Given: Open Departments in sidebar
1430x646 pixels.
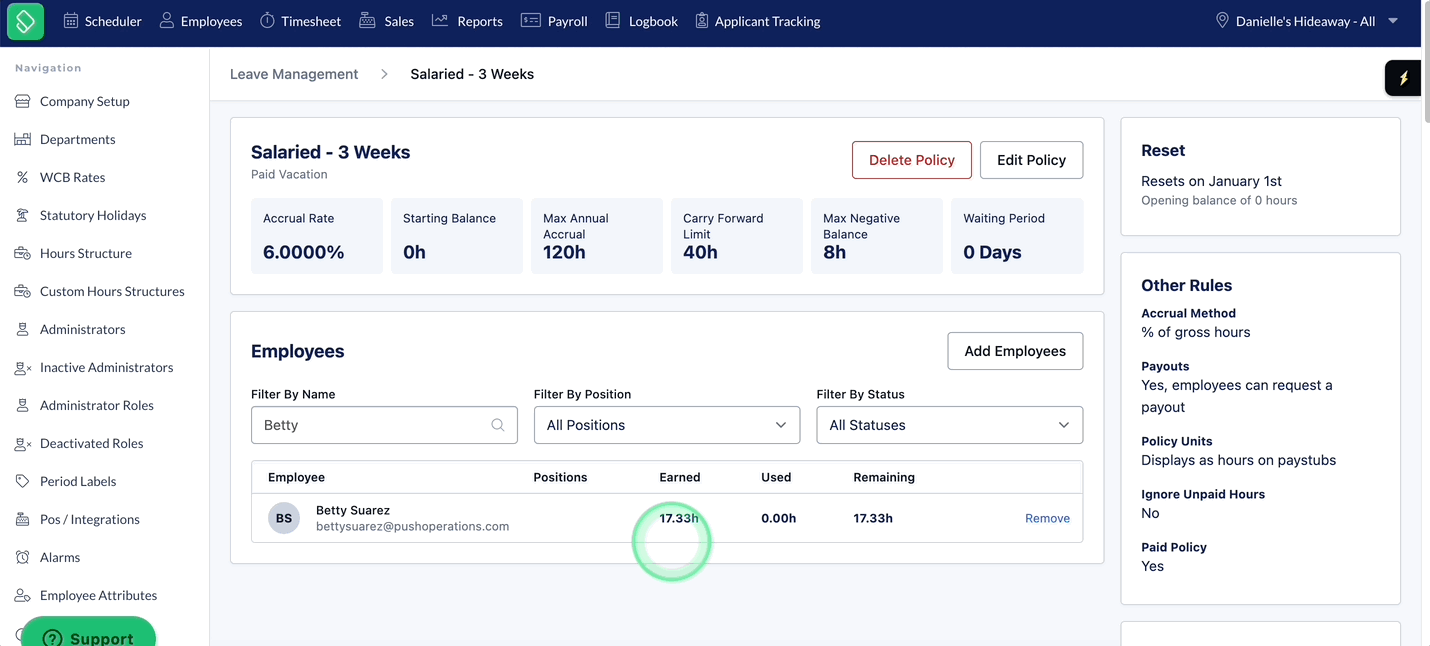Looking at the screenshot, I should (78, 139).
